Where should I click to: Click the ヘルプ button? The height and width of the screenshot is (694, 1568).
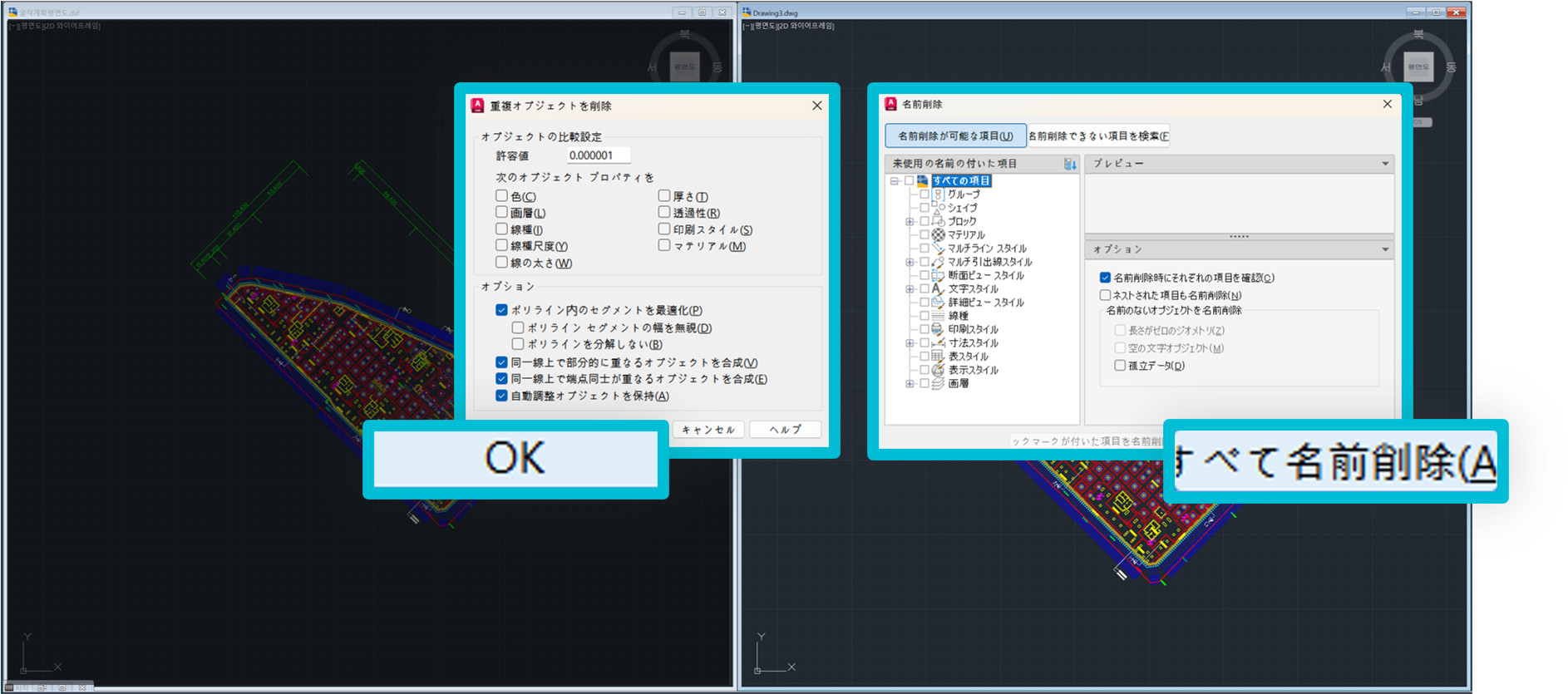(x=785, y=430)
